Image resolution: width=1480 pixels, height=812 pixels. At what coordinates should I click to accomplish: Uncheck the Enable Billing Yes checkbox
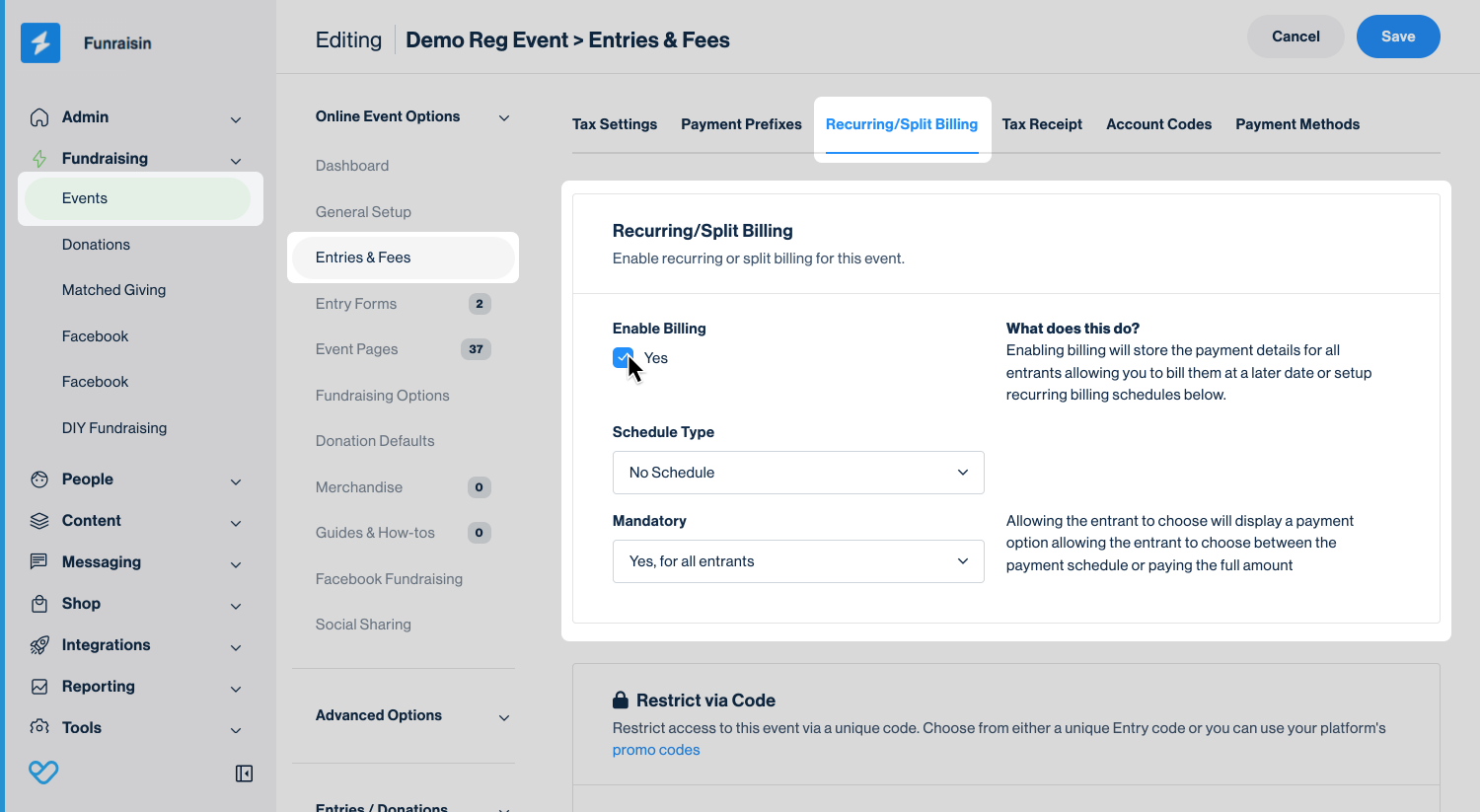point(623,358)
